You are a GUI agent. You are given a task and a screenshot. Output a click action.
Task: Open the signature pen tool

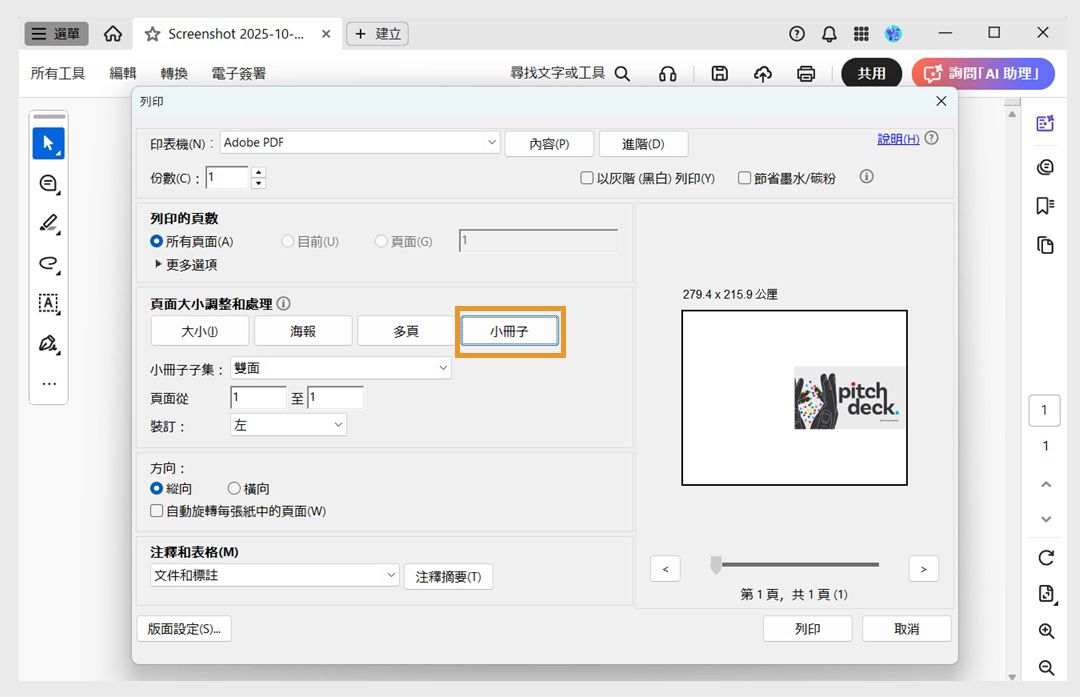point(48,343)
